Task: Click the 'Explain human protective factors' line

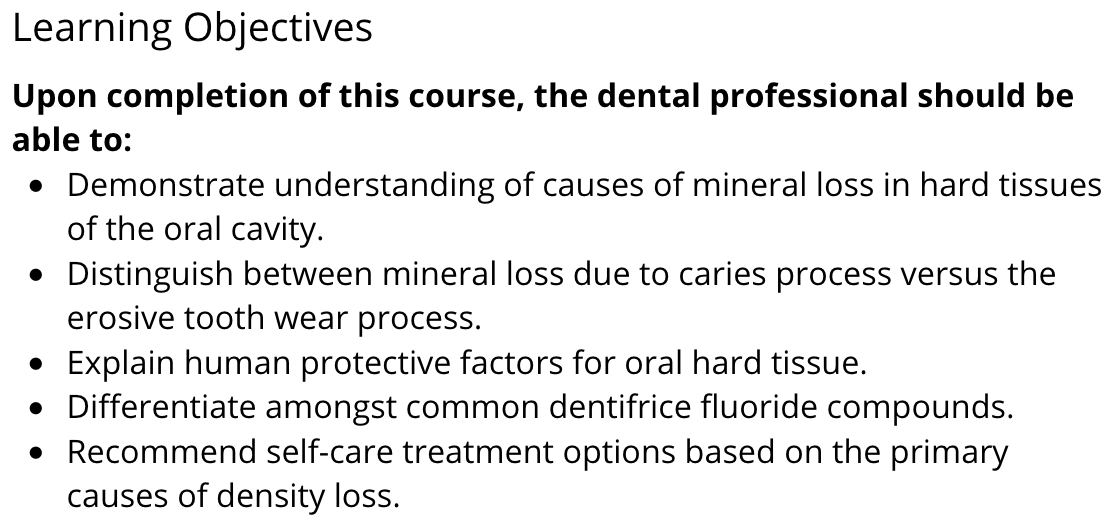Action: coord(467,363)
